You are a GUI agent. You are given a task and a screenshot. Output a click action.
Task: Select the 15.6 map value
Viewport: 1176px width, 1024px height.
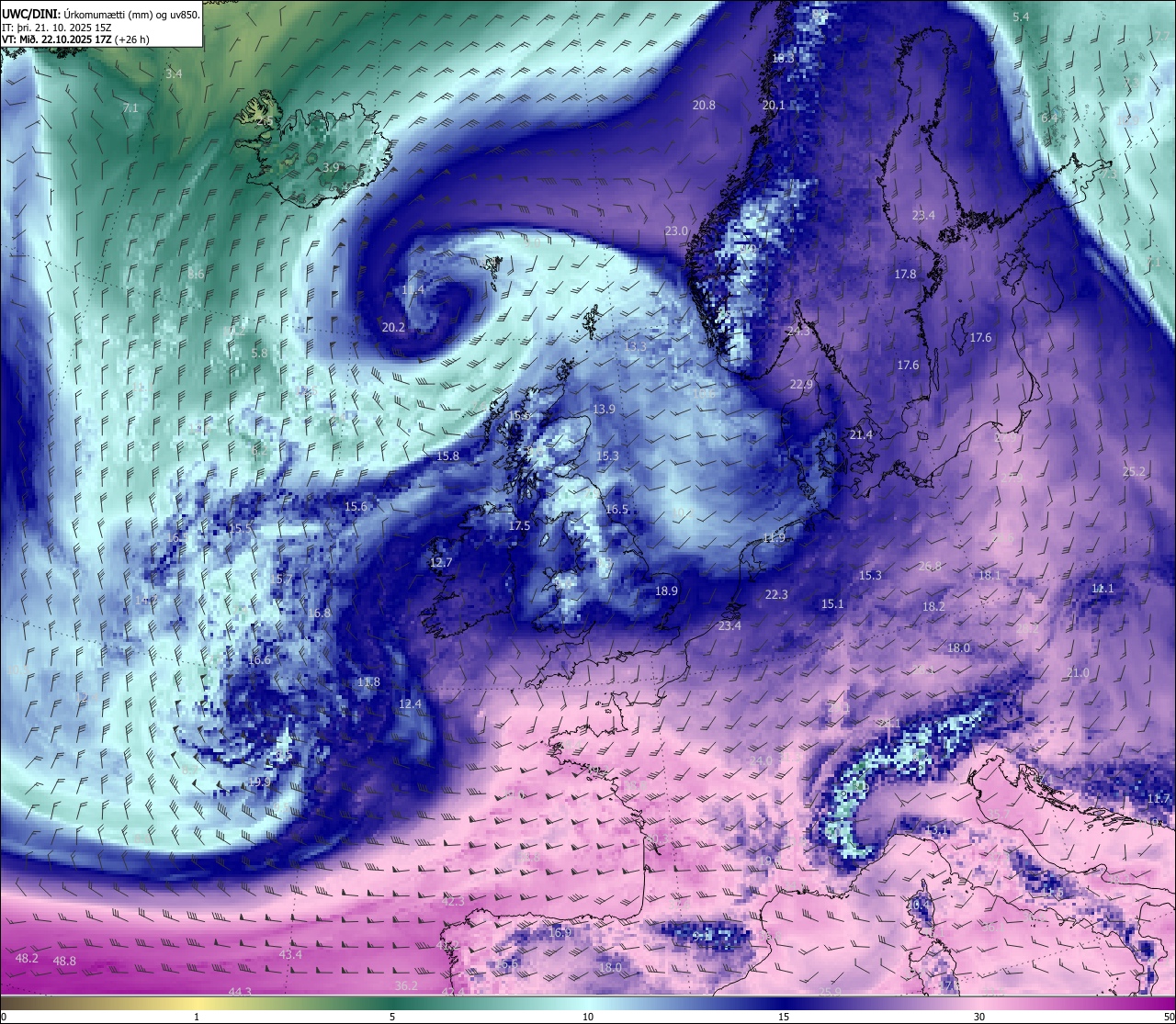click(356, 506)
